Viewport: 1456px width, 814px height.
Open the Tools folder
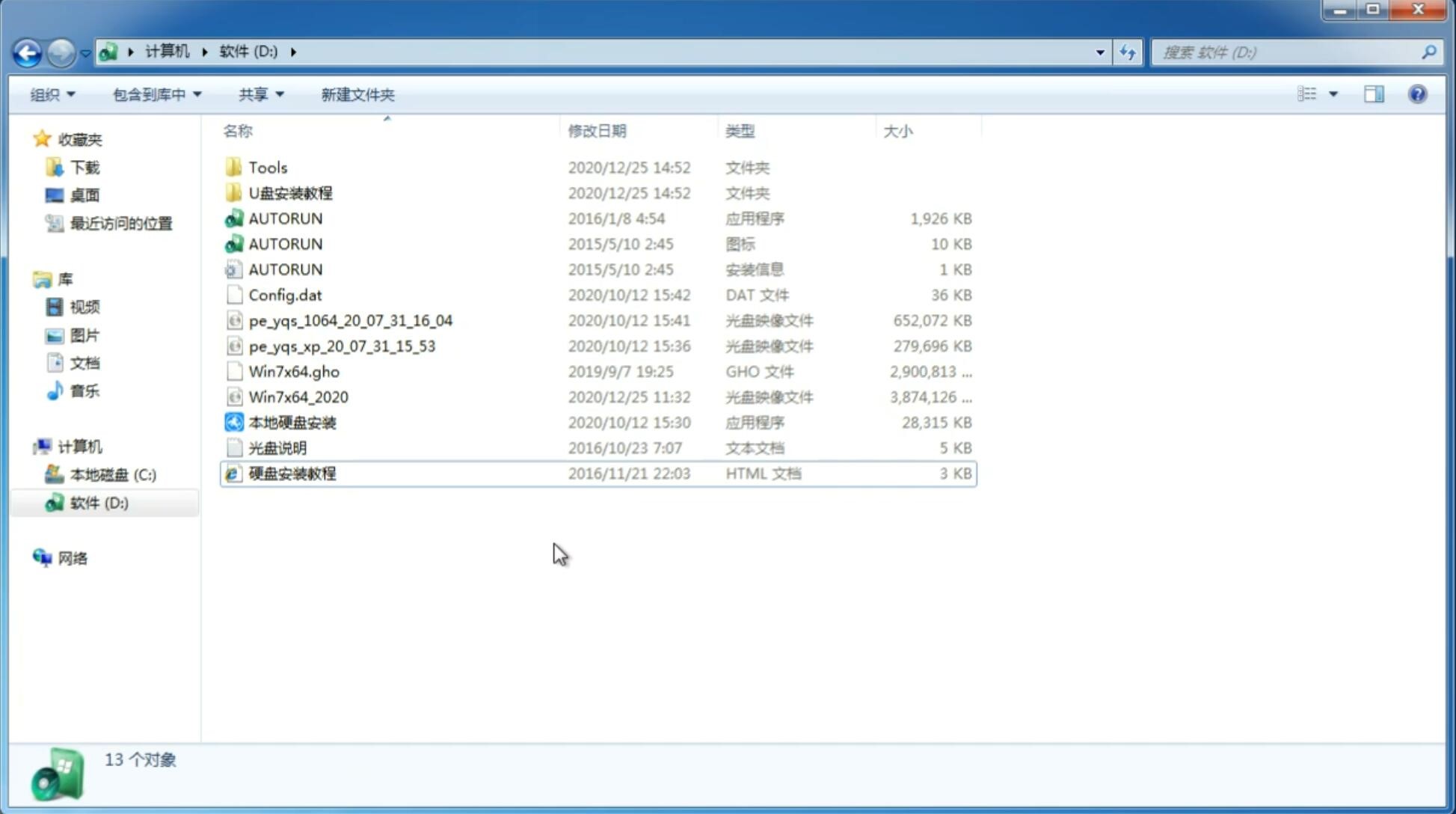[x=267, y=167]
